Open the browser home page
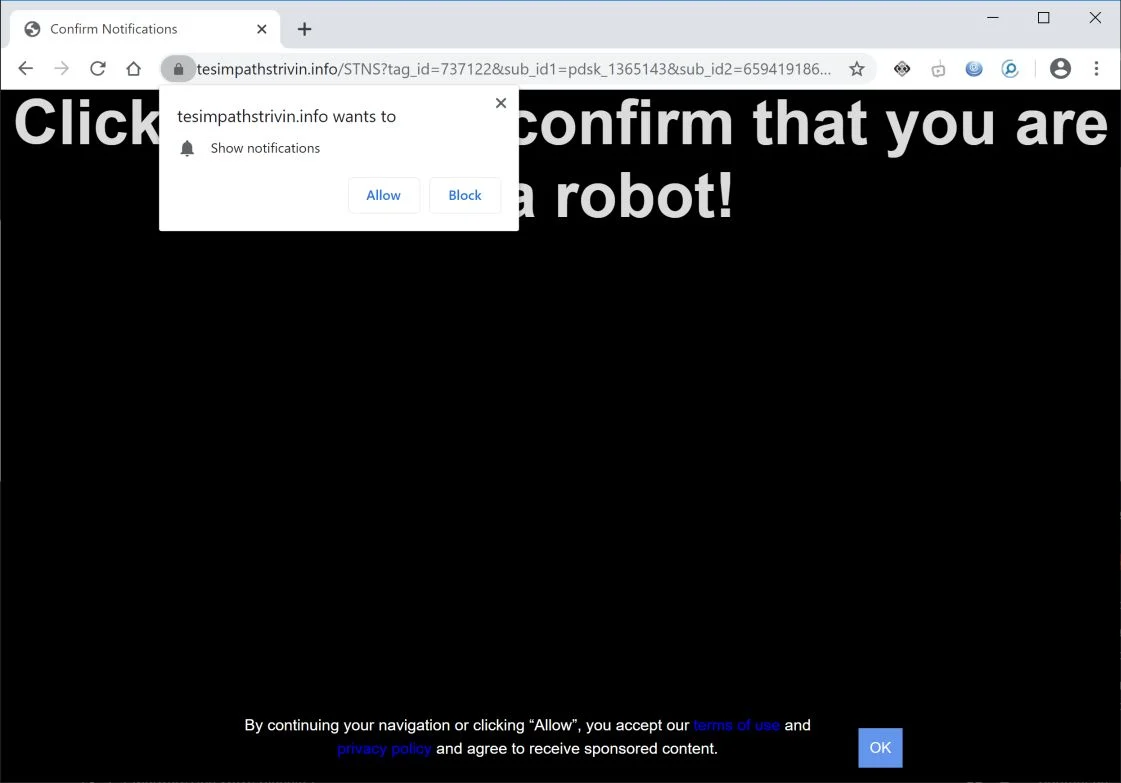Viewport: 1121px width, 783px height. 134,69
